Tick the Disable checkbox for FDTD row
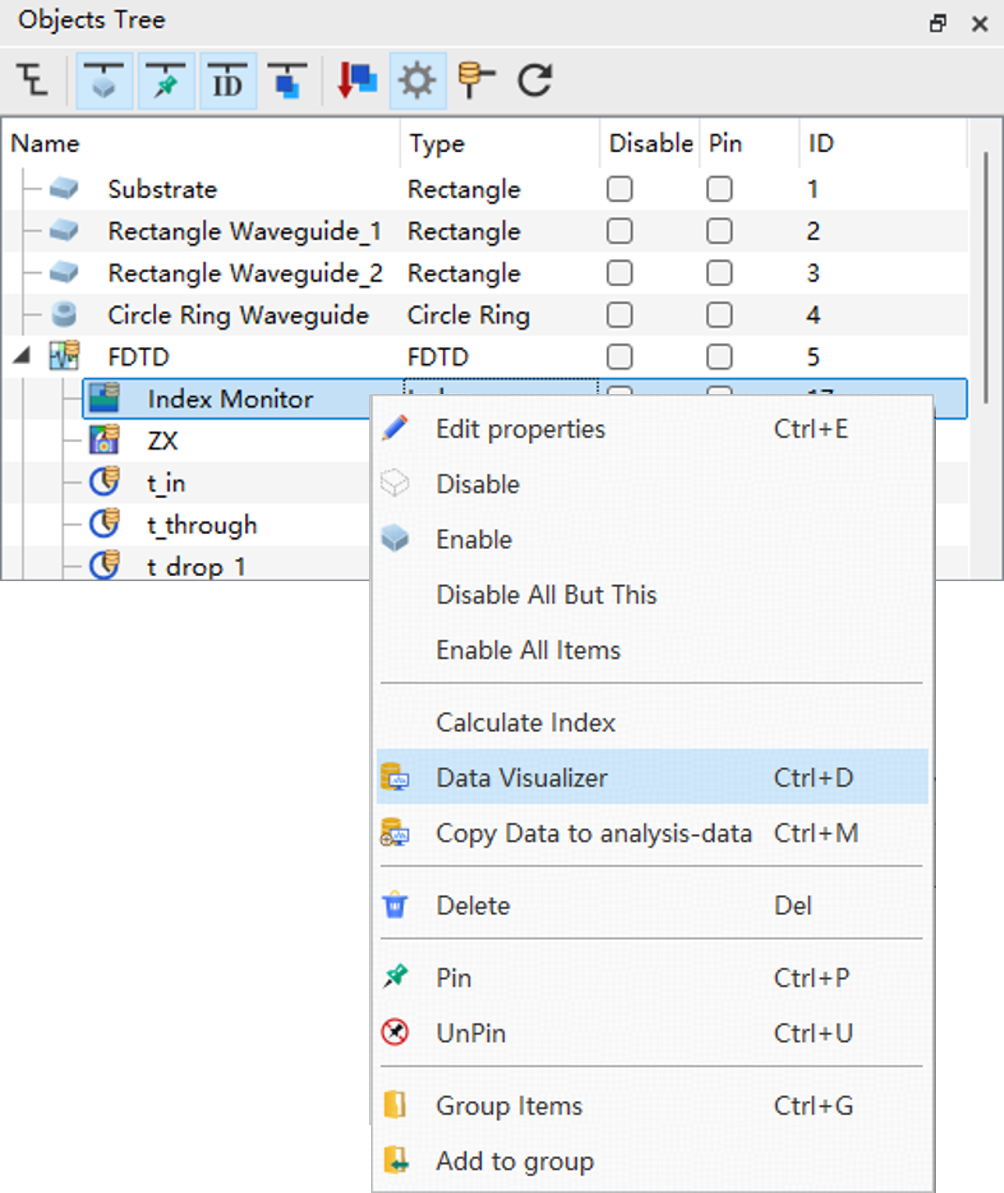The image size is (1004, 1193). pos(620,357)
